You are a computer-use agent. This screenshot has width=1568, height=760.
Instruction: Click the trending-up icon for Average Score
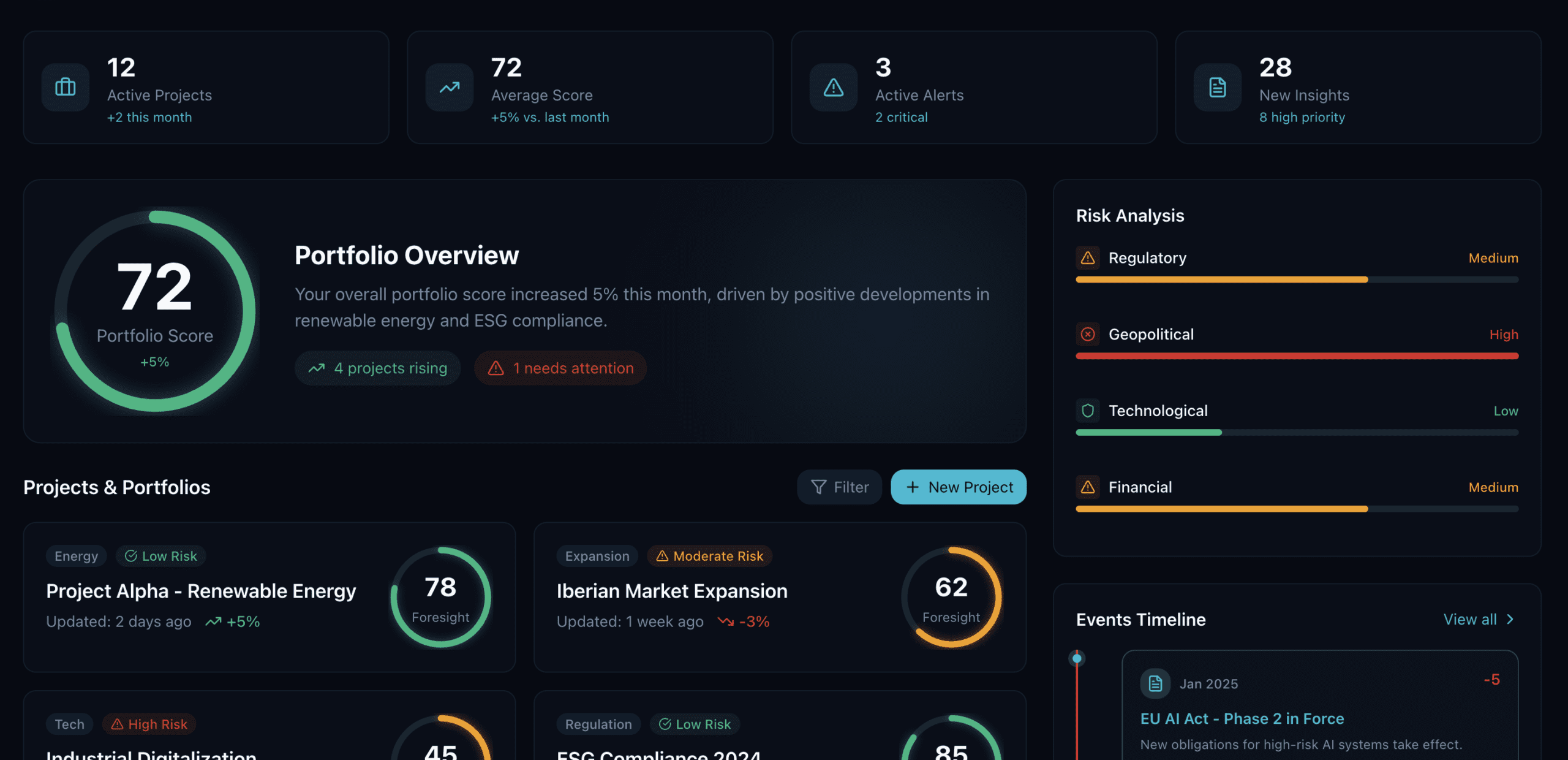pyautogui.click(x=450, y=87)
